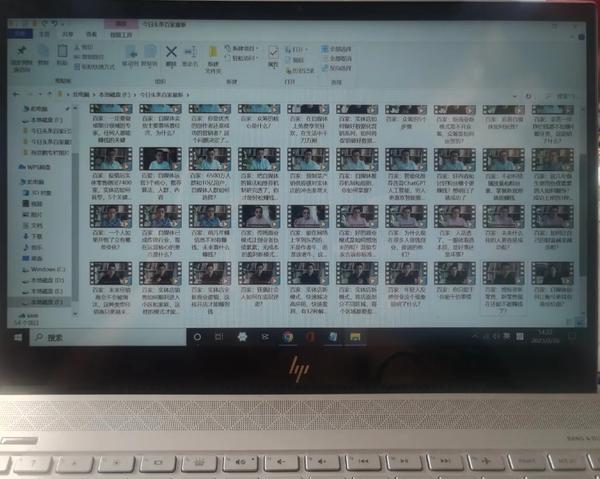
Task: Select Videos folder in navigation pane
Action: (33, 204)
